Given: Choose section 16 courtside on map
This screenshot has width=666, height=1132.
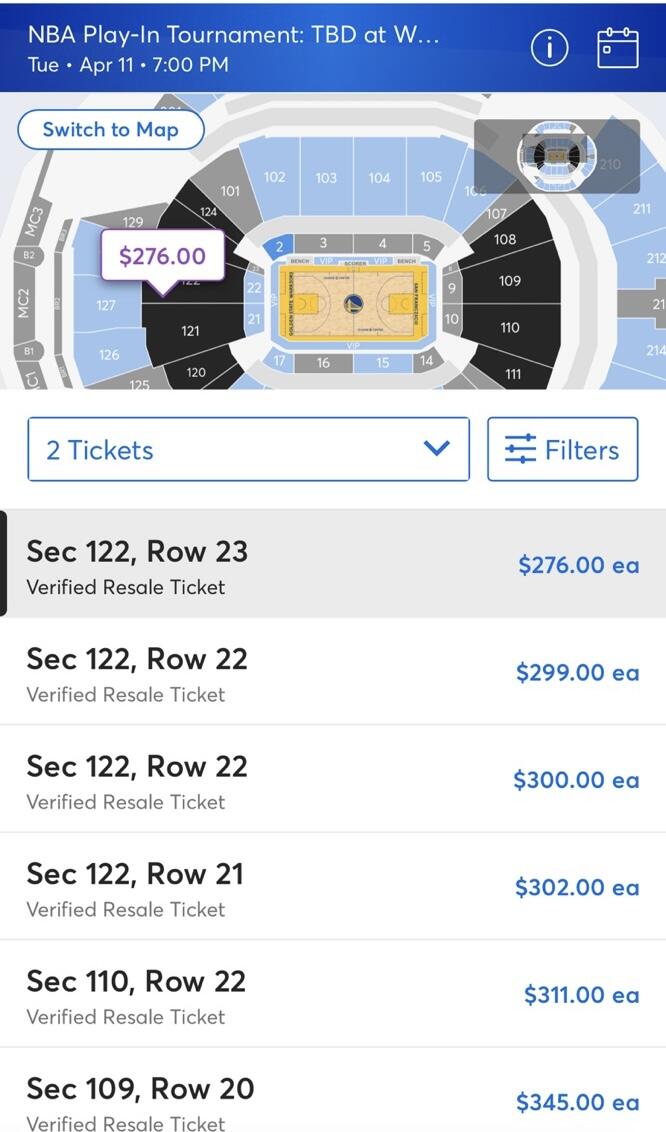Looking at the screenshot, I should pos(323,363).
